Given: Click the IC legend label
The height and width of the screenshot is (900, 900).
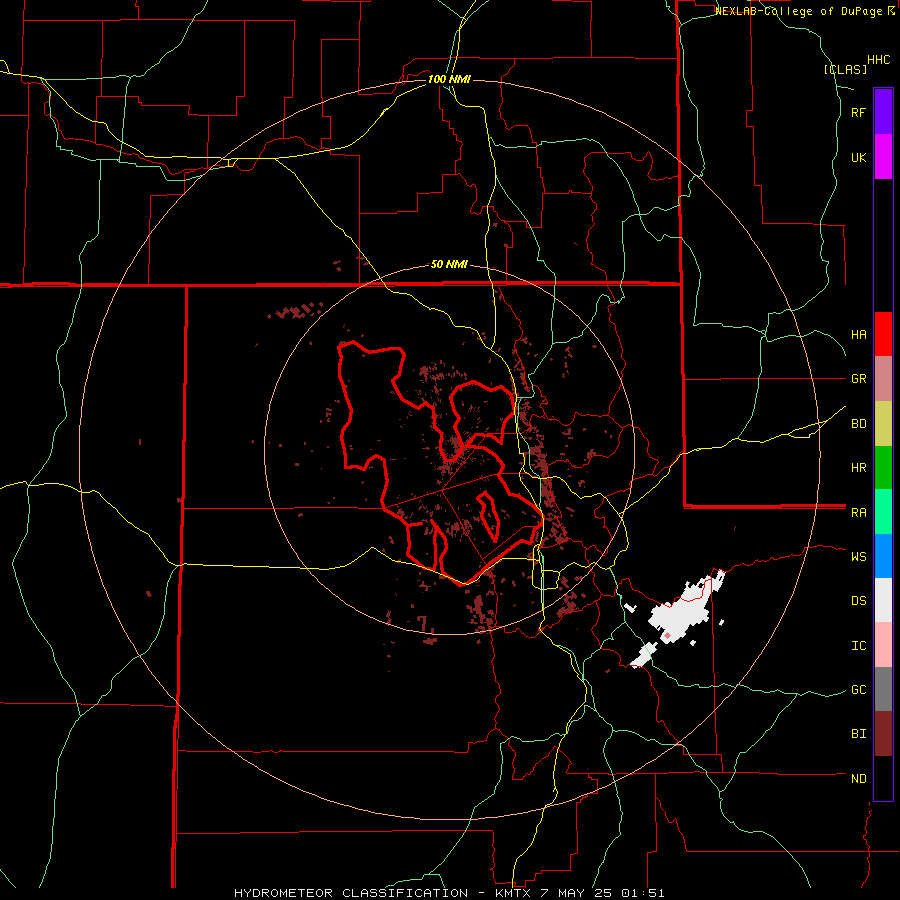Looking at the screenshot, I should 858,646.
